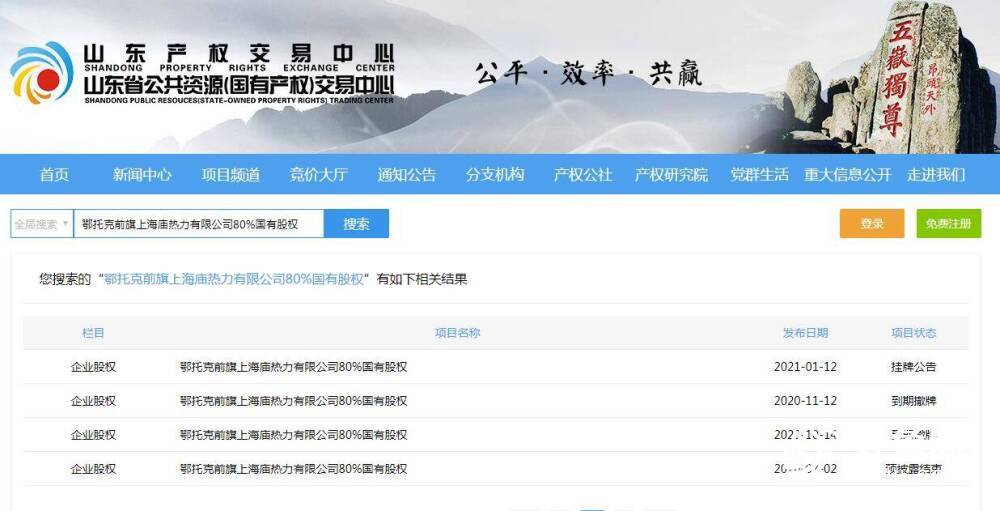Open the 产权公社 menu item
Viewport: 1000px width, 511px height.
(x=583, y=175)
